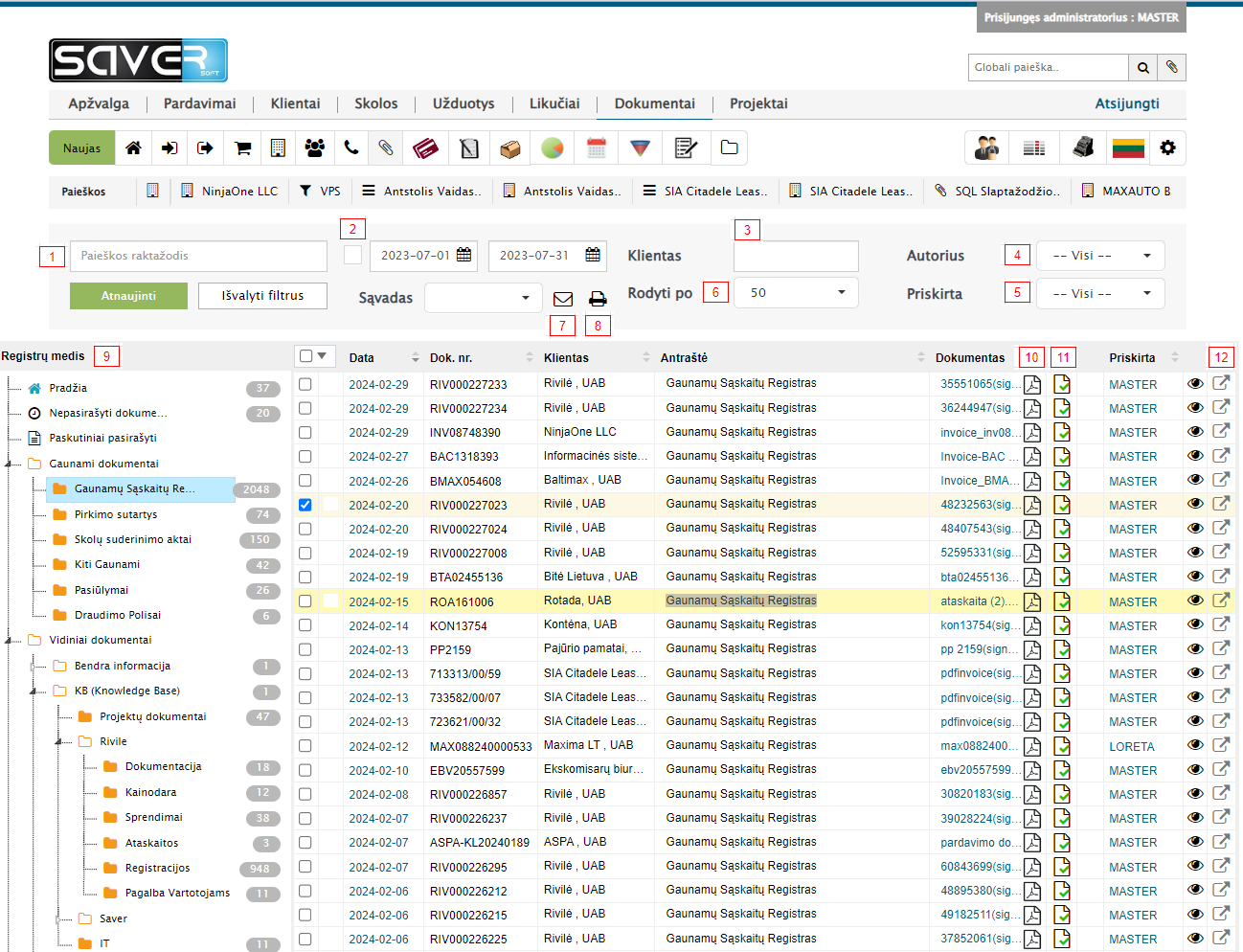1243x952 pixels.
Task: Click the envelope email icon
Action: coord(563,300)
